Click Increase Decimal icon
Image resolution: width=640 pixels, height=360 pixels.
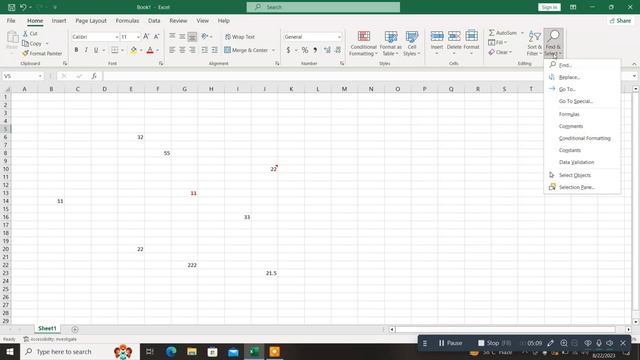(327, 50)
